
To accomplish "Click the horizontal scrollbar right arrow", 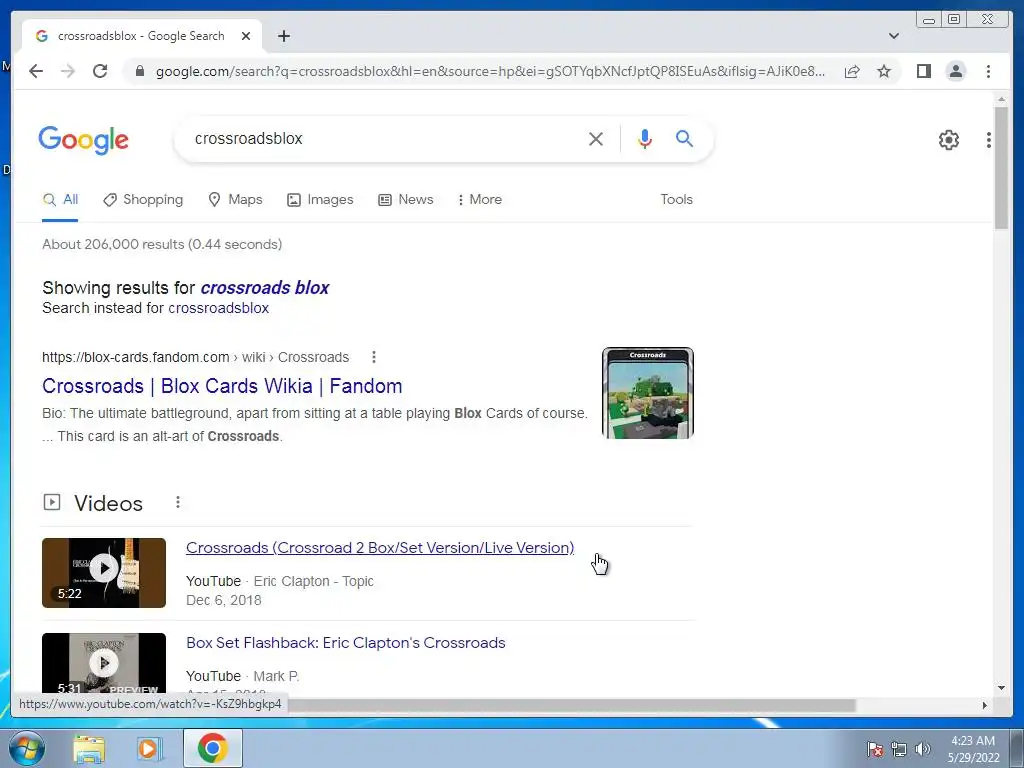I will 985,705.
